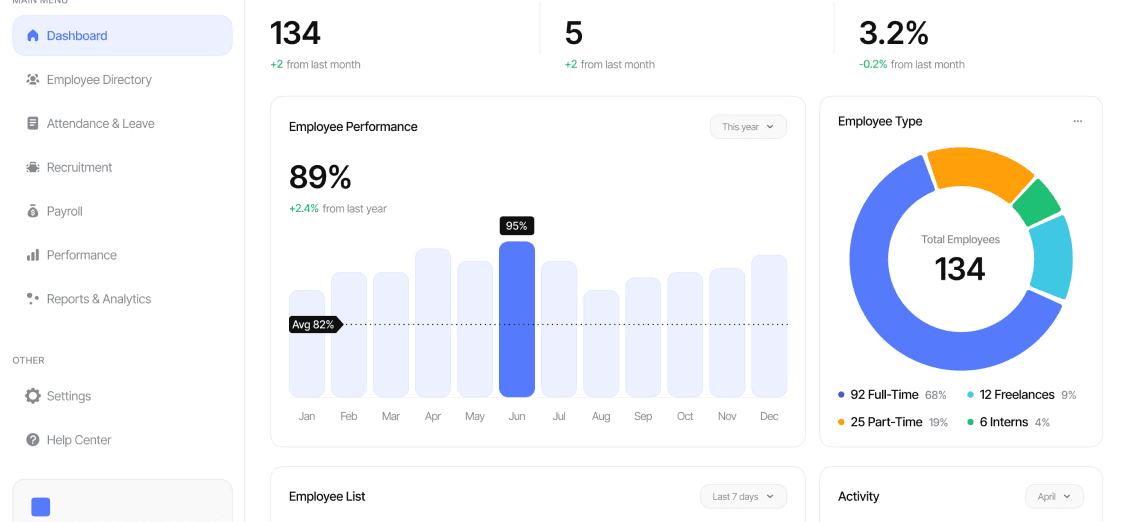
Task: Click the Employee Directory people icon
Action: click(x=33, y=80)
